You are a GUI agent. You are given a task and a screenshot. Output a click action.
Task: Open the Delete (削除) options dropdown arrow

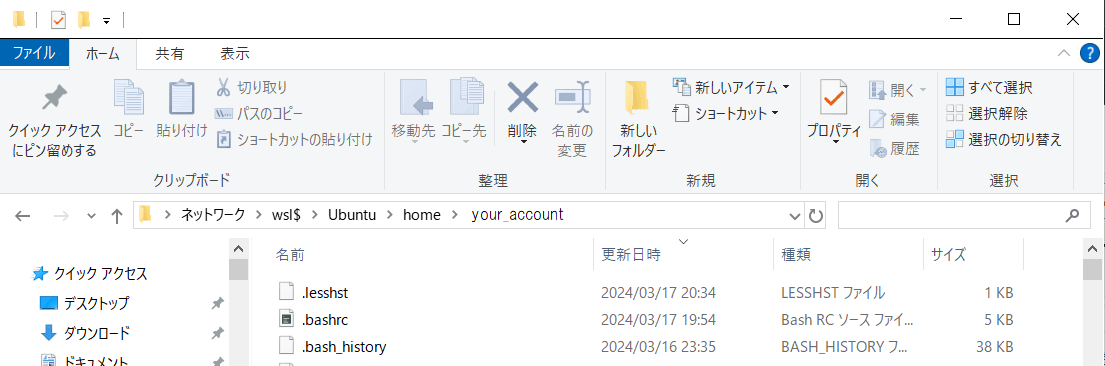pyautogui.click(x=523, y=142)
